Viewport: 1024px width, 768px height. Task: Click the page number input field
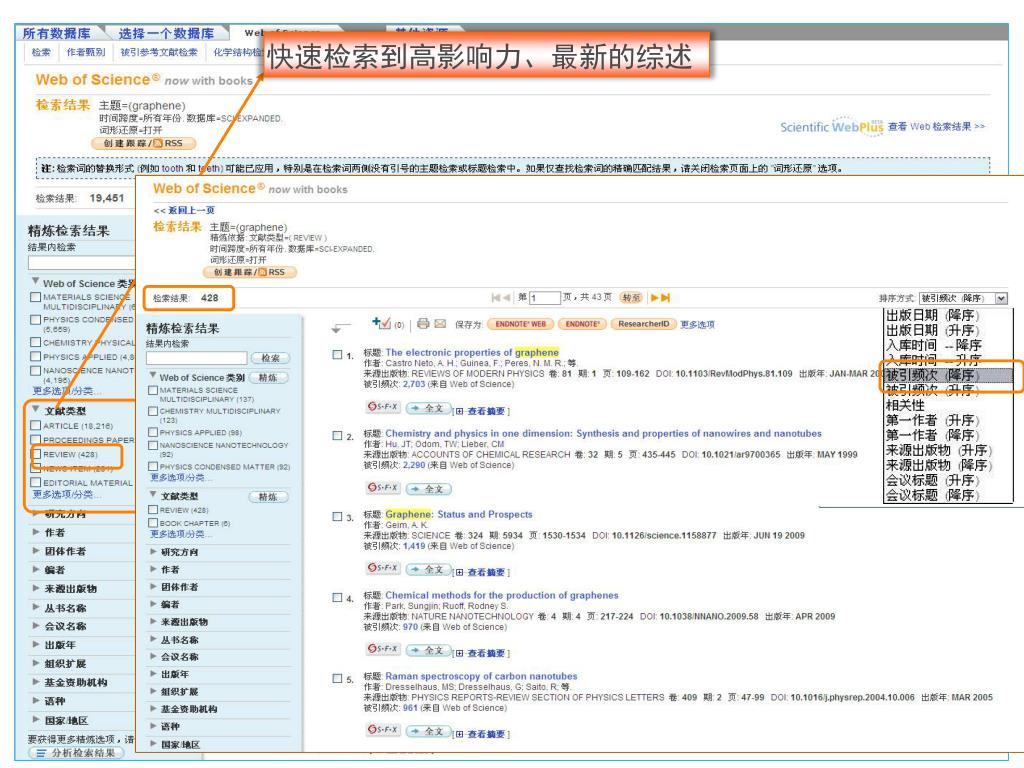(545, 298)
